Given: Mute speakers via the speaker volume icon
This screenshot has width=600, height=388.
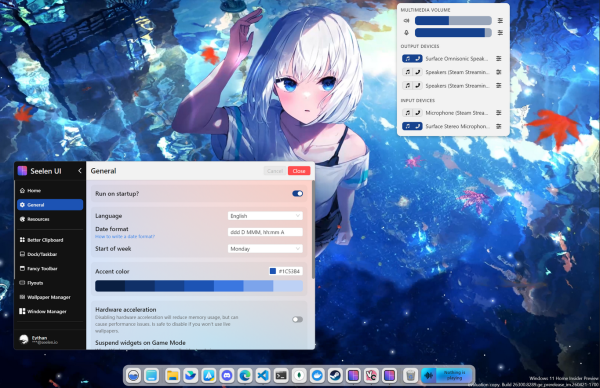Looking at the screenshot, I should pyautogui.click(x=406, y=21).
